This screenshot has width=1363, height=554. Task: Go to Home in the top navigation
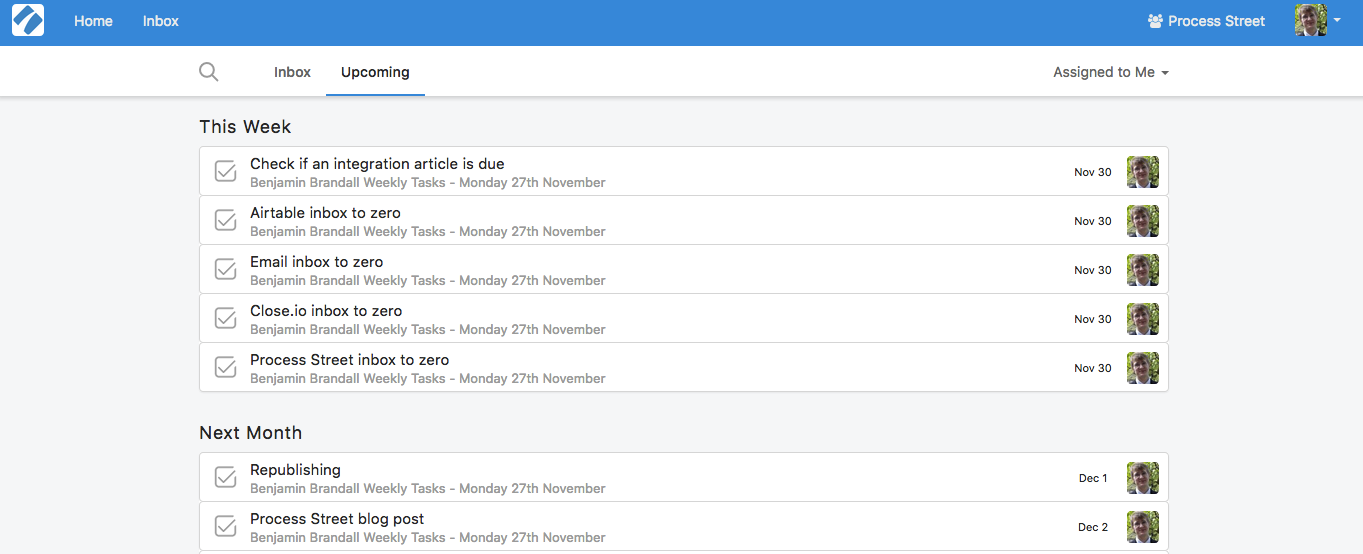click(x=93, y=21)
